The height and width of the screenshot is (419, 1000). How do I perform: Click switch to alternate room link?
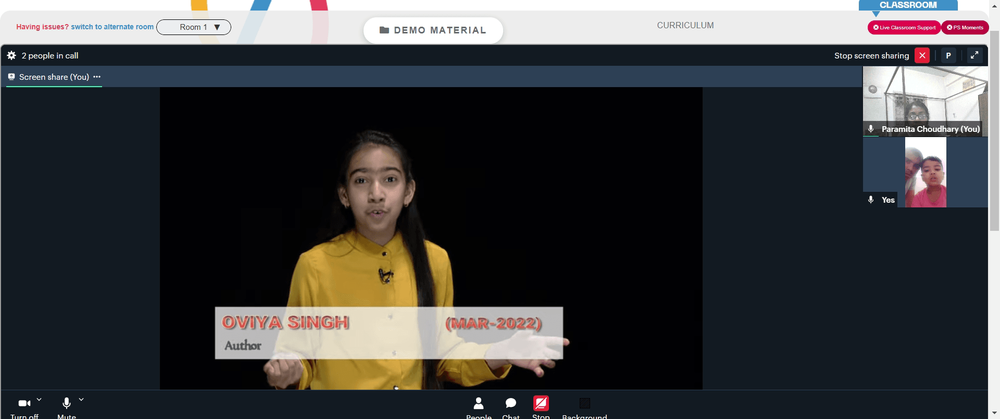pos(112,27)
